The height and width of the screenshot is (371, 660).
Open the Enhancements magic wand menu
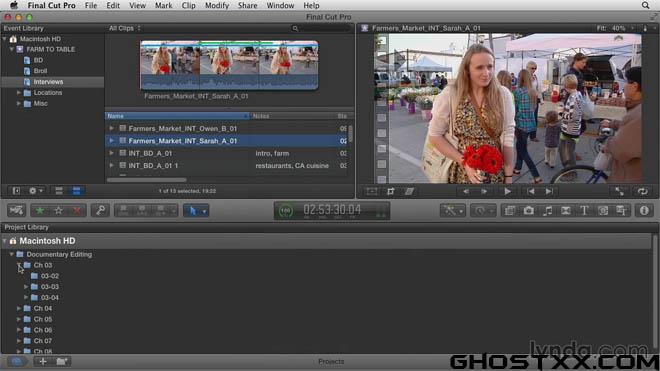(452, 210)
